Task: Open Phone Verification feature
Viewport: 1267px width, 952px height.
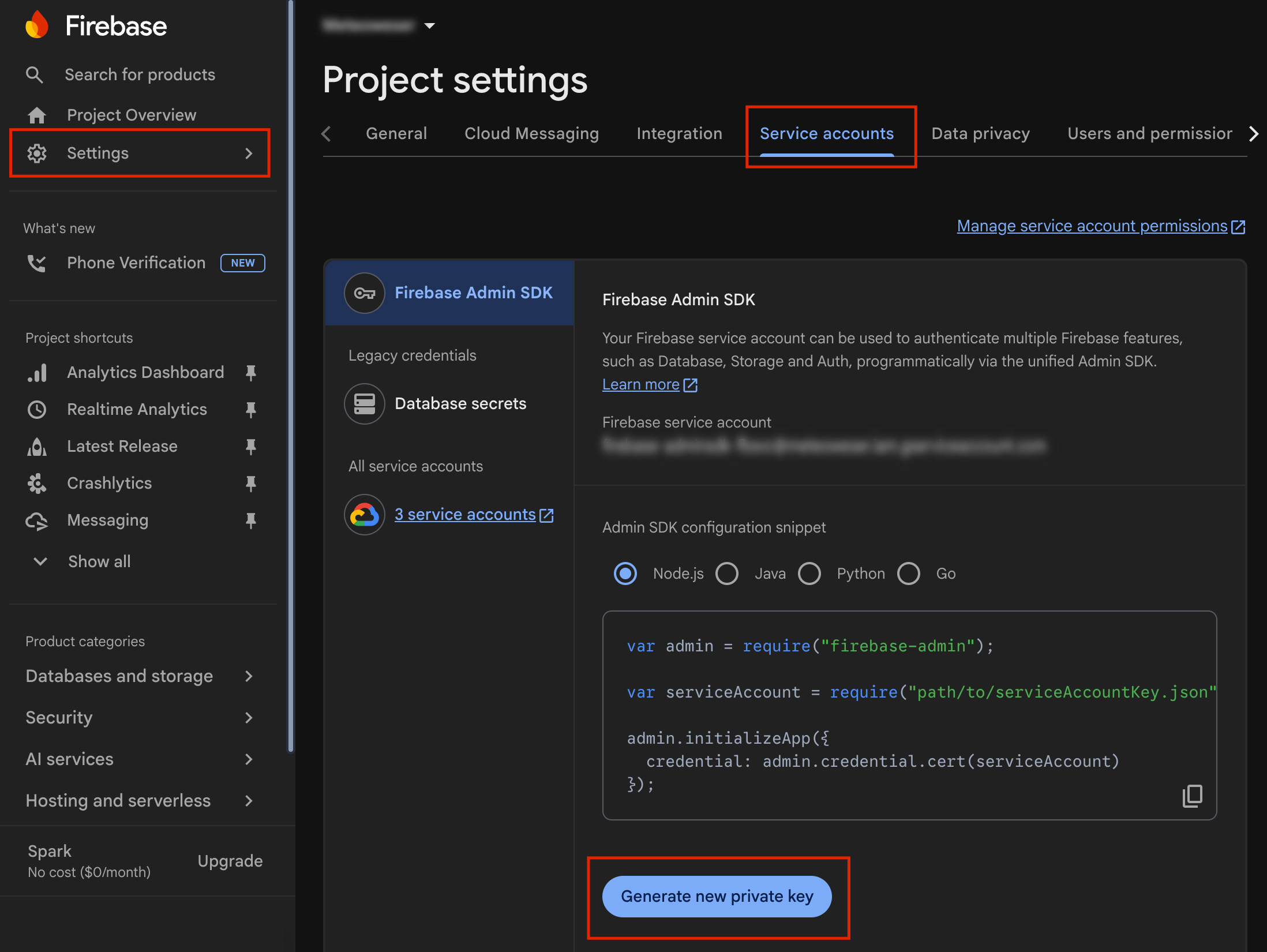Action: coord(136,263)
